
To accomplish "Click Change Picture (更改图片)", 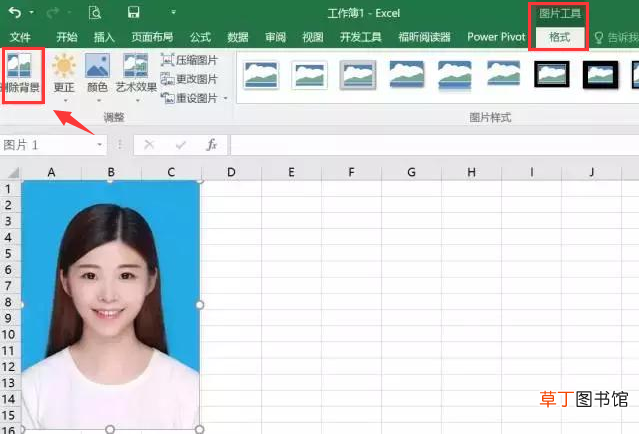I will pos(189,79).
